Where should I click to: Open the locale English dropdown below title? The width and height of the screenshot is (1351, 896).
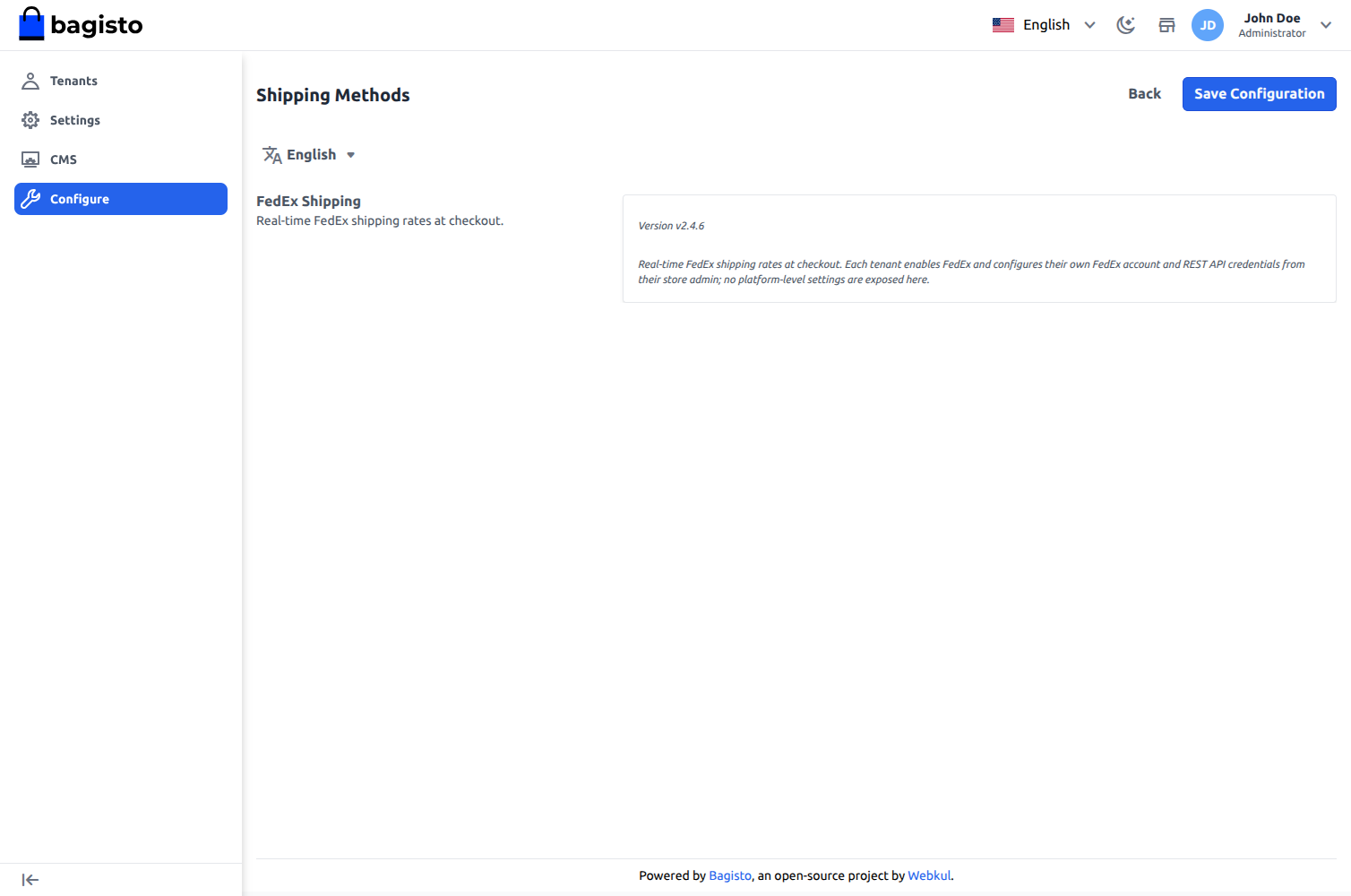tap(309, 155)
